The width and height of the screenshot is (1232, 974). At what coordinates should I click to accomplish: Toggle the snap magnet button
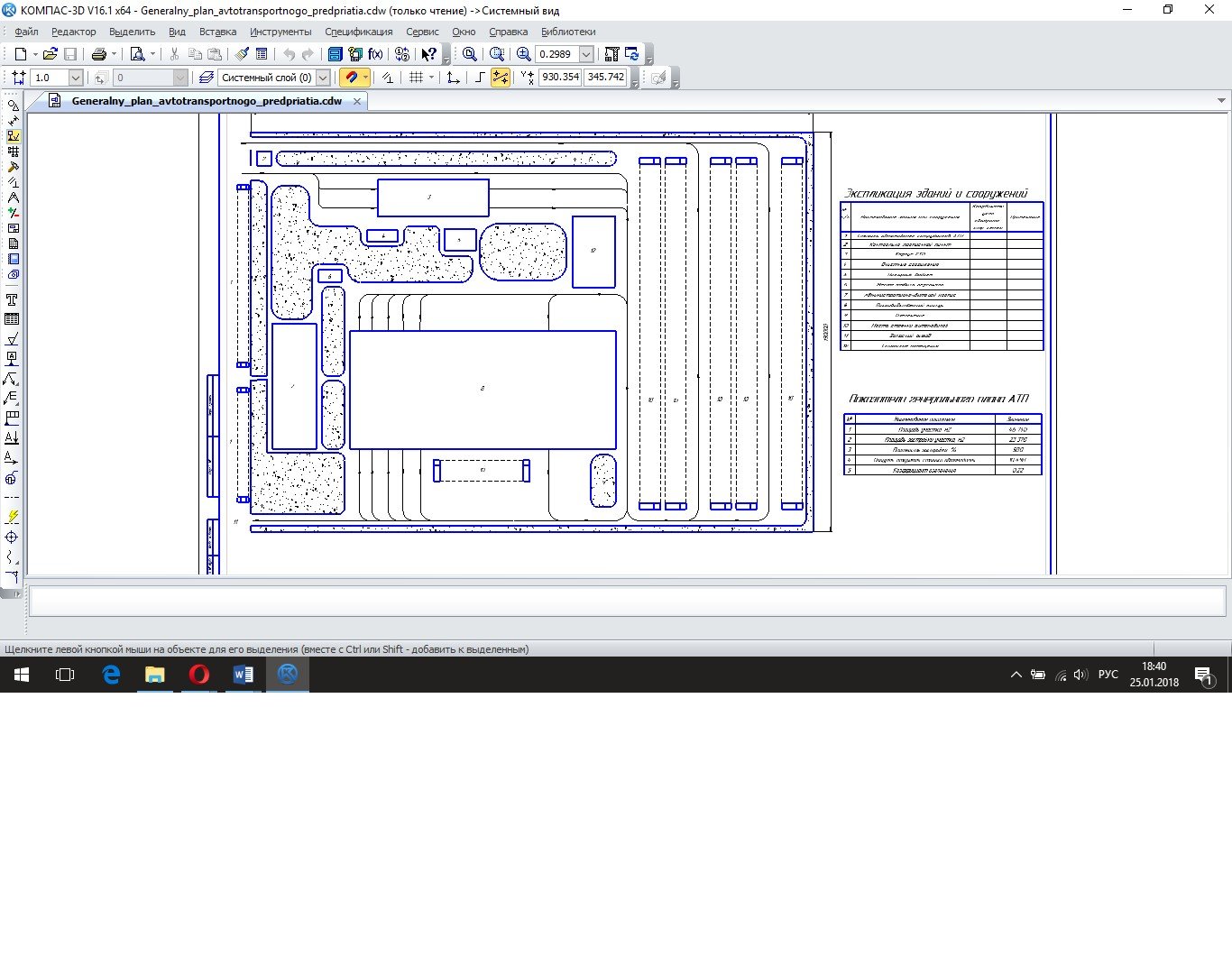coord(352,78)
